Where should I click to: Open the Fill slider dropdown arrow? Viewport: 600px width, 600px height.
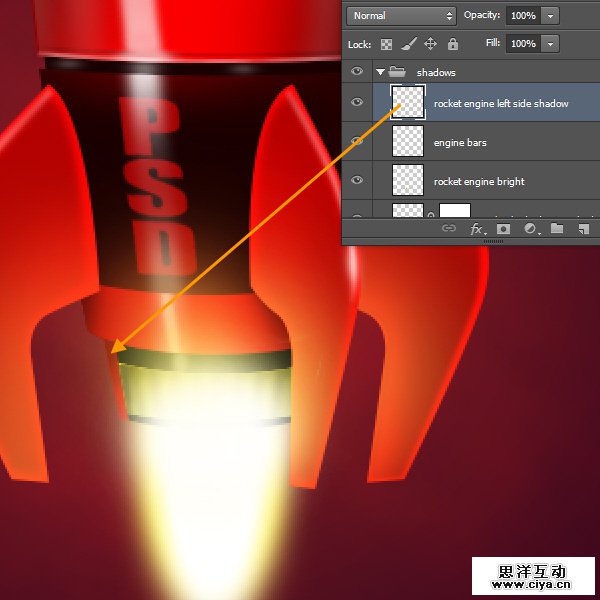551,44
